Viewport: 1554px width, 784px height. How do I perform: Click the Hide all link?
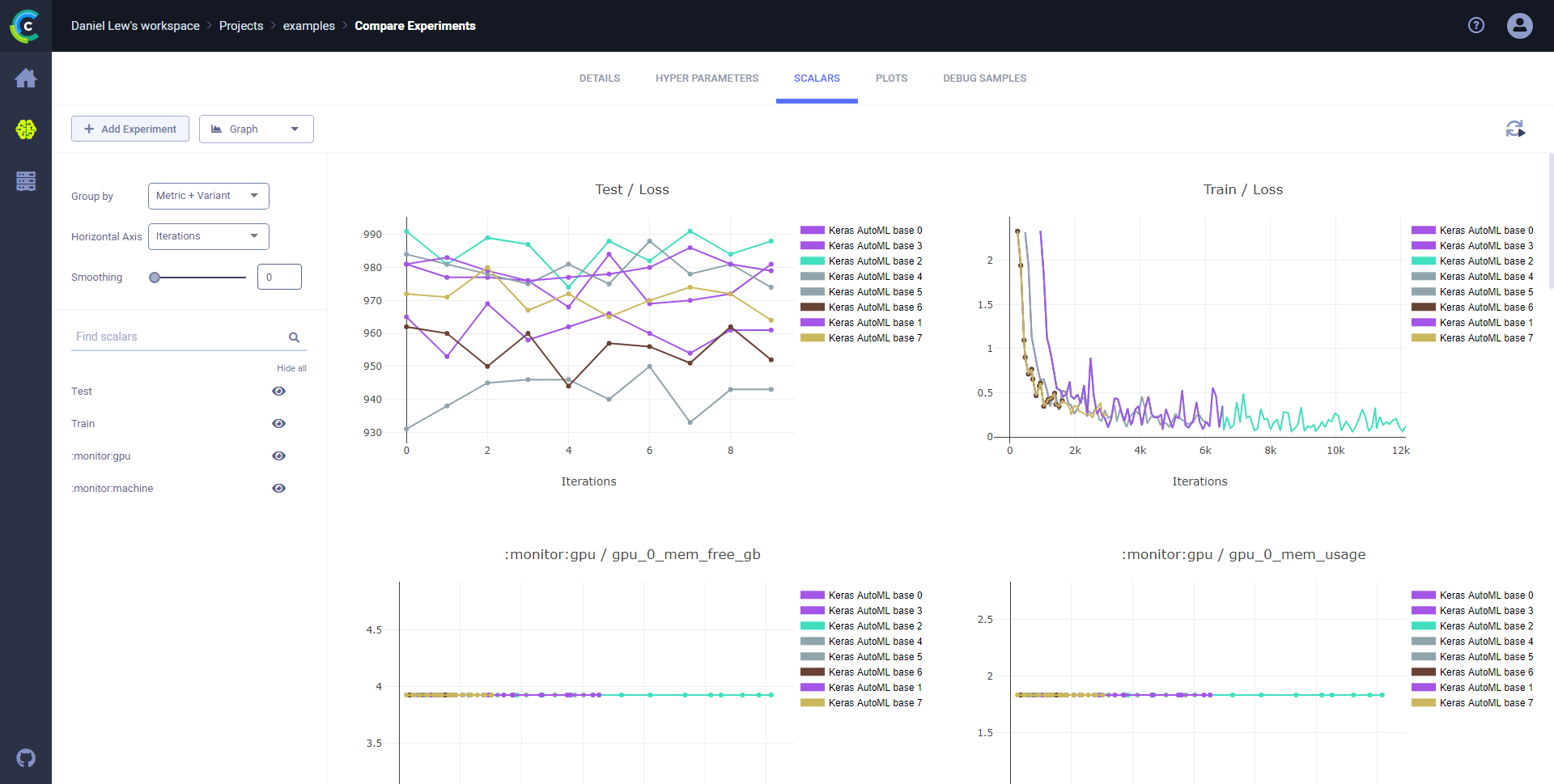(291, 368)
